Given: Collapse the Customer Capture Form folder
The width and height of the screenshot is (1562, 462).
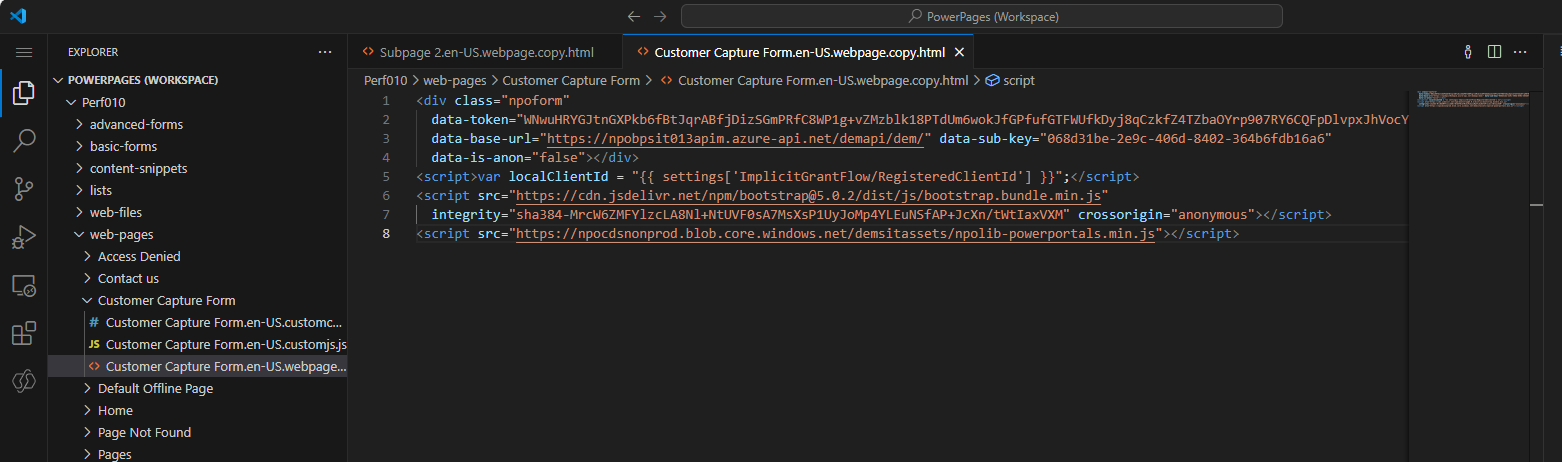Looking at the screenshot, I should click(x=166, y=300).
